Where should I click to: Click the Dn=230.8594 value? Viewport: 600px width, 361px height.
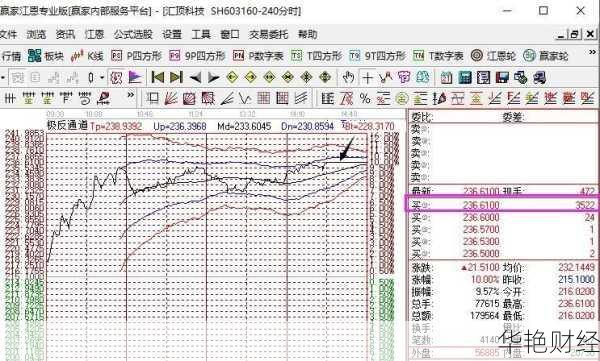[308, 126]
